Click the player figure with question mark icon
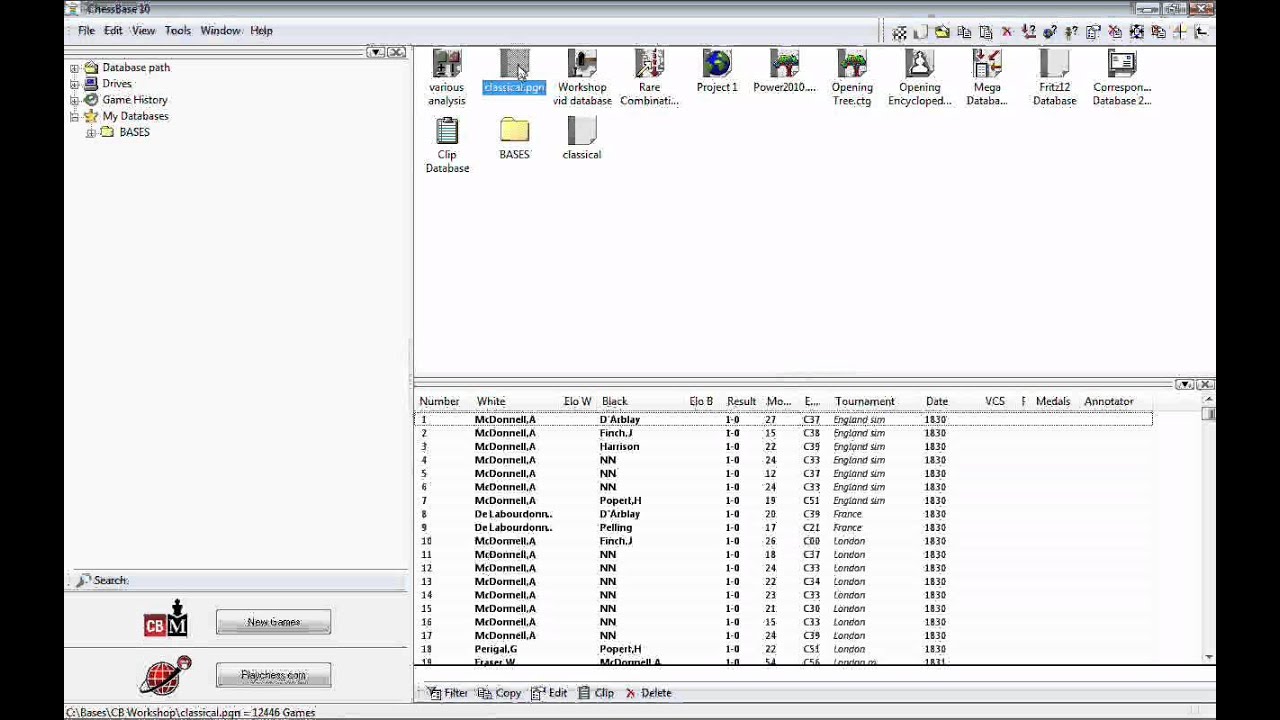Image resolution: width=1280 pixels, height=720 pixels. [x=1071, y=32]
